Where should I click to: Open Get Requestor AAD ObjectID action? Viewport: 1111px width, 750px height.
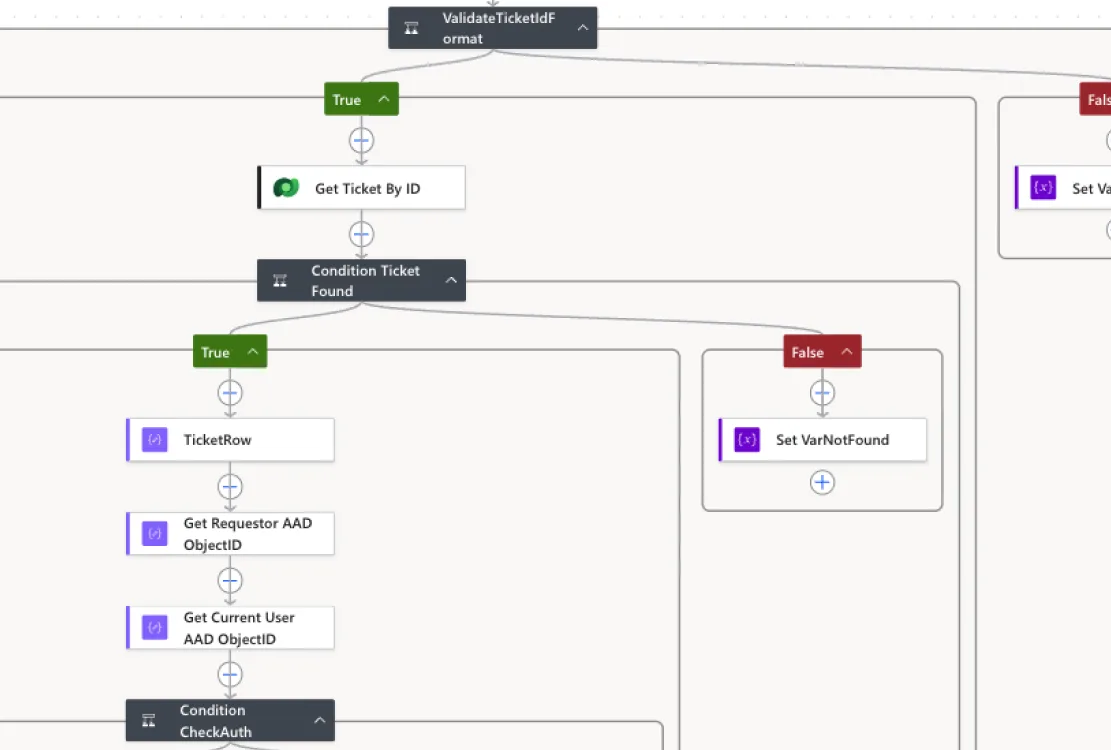230,534
